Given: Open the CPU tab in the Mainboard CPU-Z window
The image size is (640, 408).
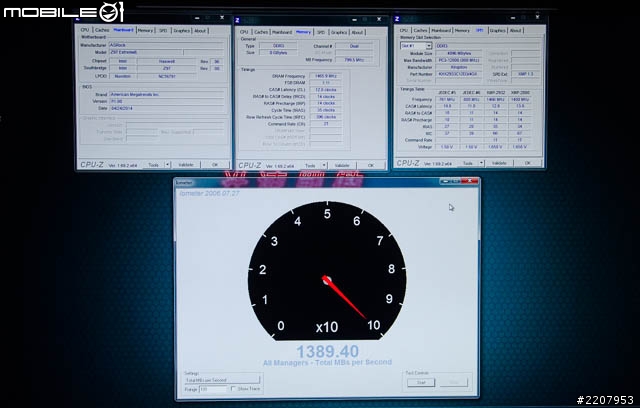Looking at the screenshot, I should coord(84,30).
